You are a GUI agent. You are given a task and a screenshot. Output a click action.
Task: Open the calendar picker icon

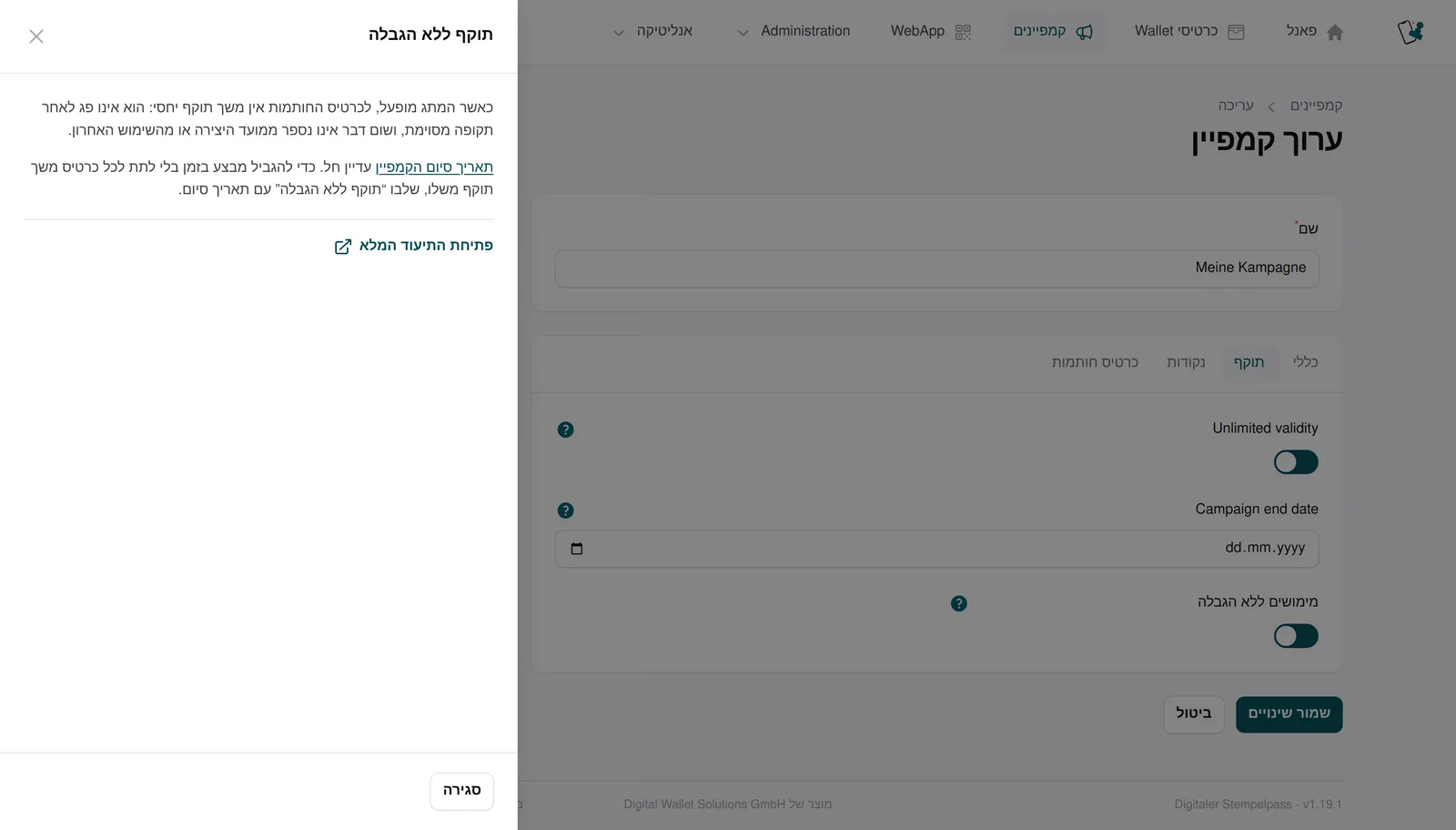click(576, 549)
